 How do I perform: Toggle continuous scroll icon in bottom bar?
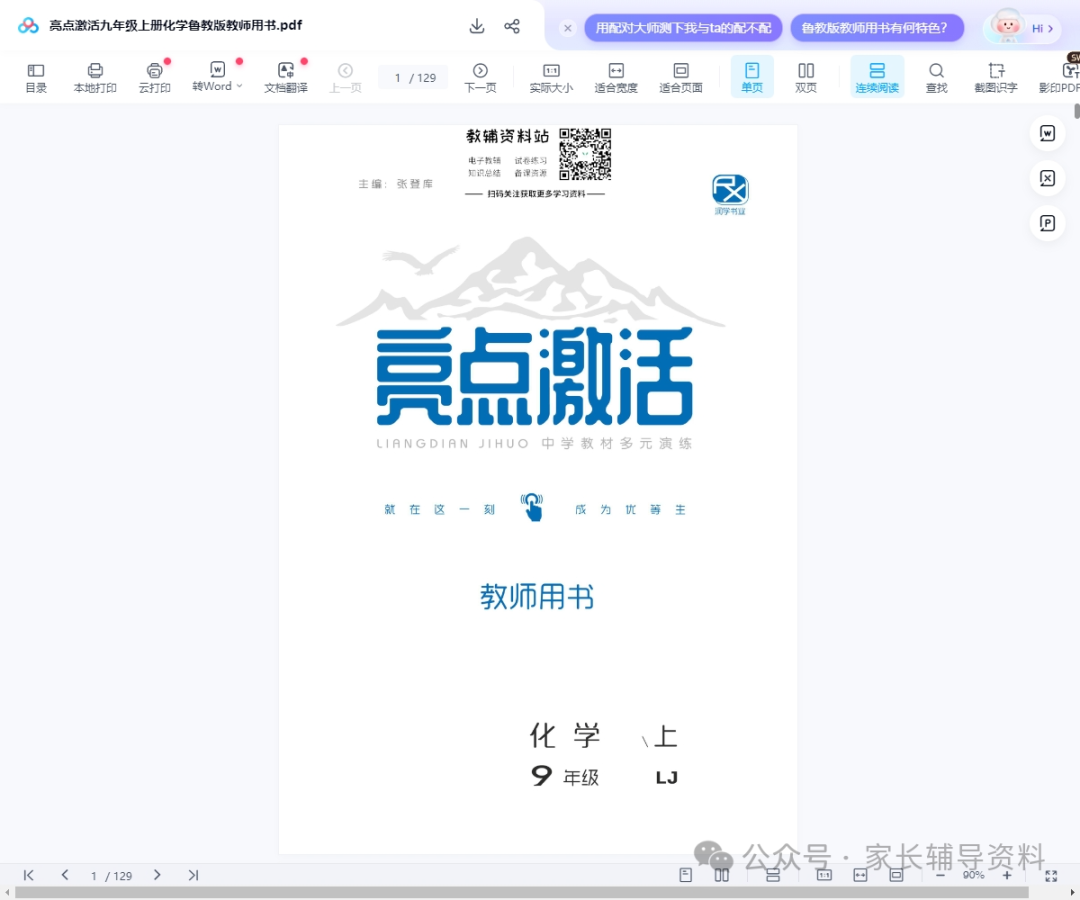click(x=773, y=875)
